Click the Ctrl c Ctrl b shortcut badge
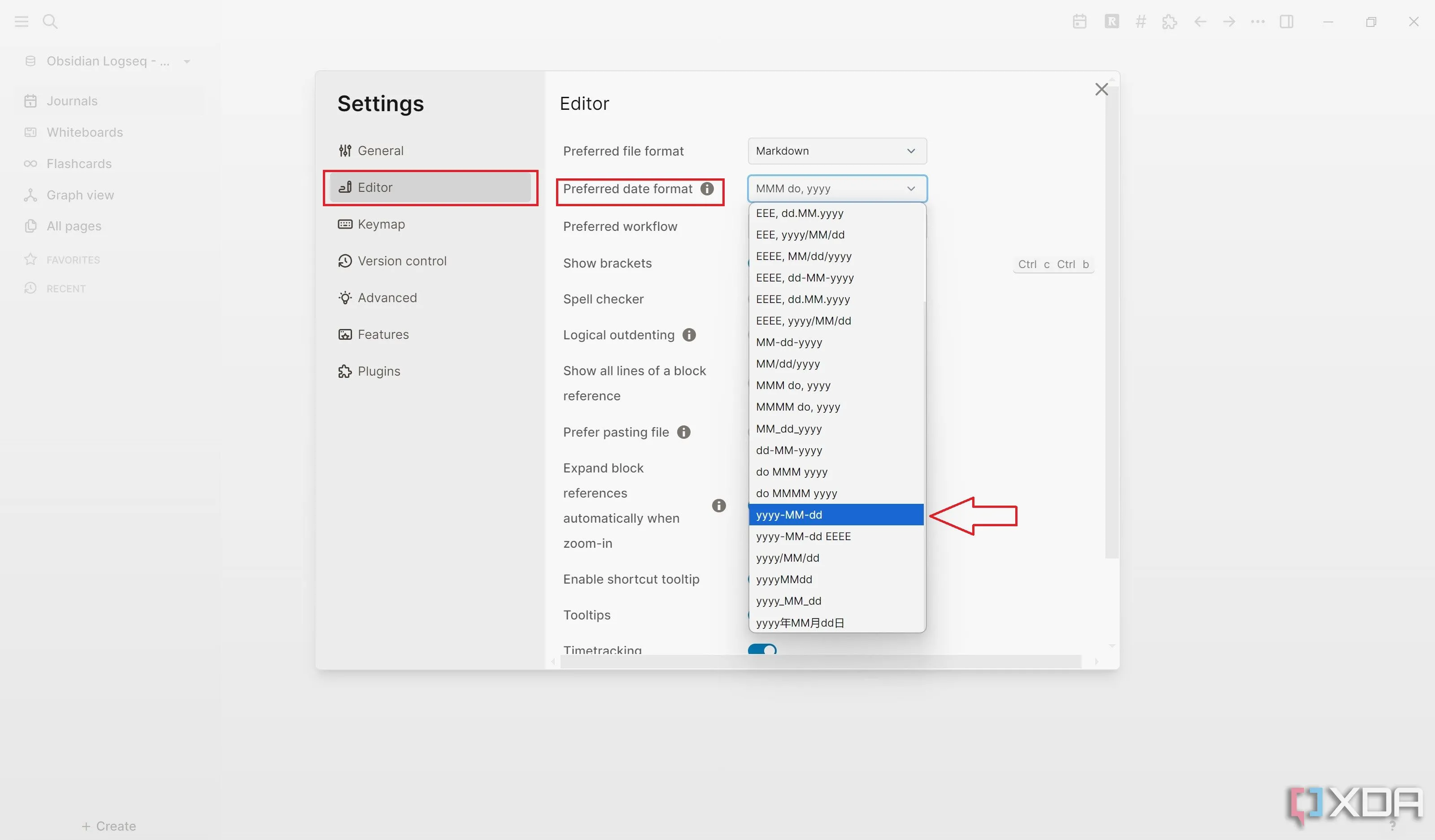 coord(1053,264)
